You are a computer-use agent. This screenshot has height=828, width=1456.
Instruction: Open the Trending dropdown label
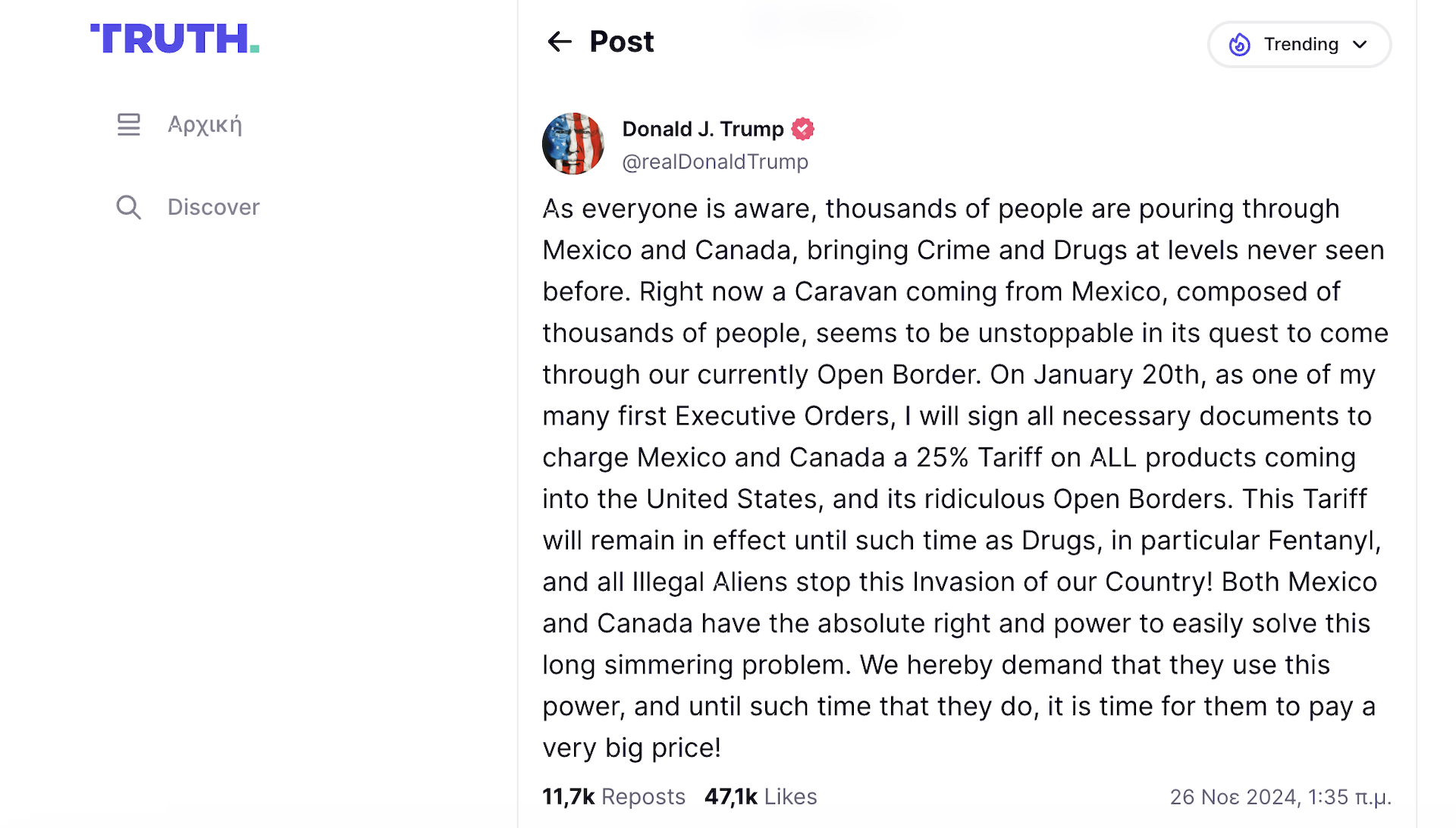(1301, 45)
